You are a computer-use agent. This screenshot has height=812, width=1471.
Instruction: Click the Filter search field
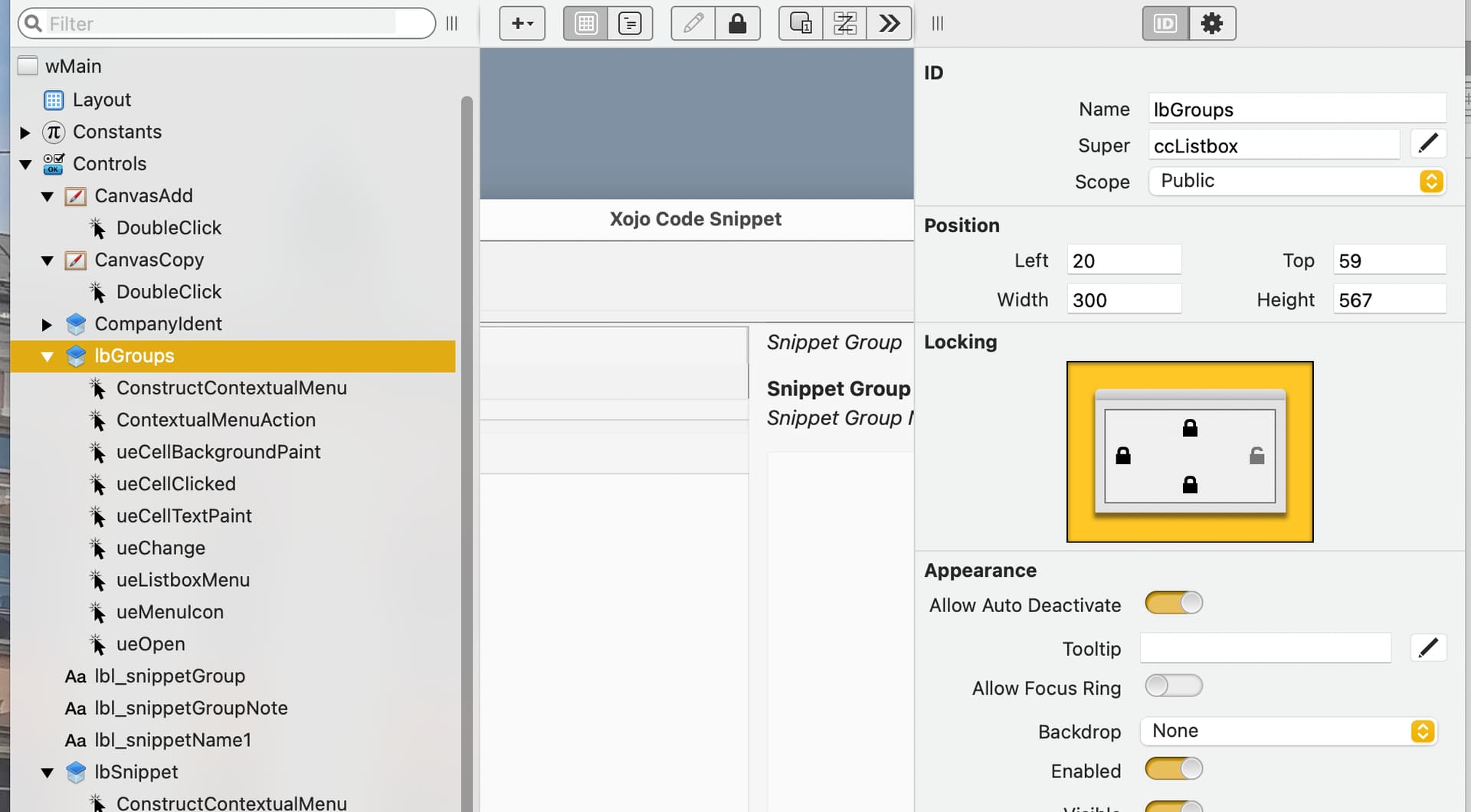pos(222,24)
